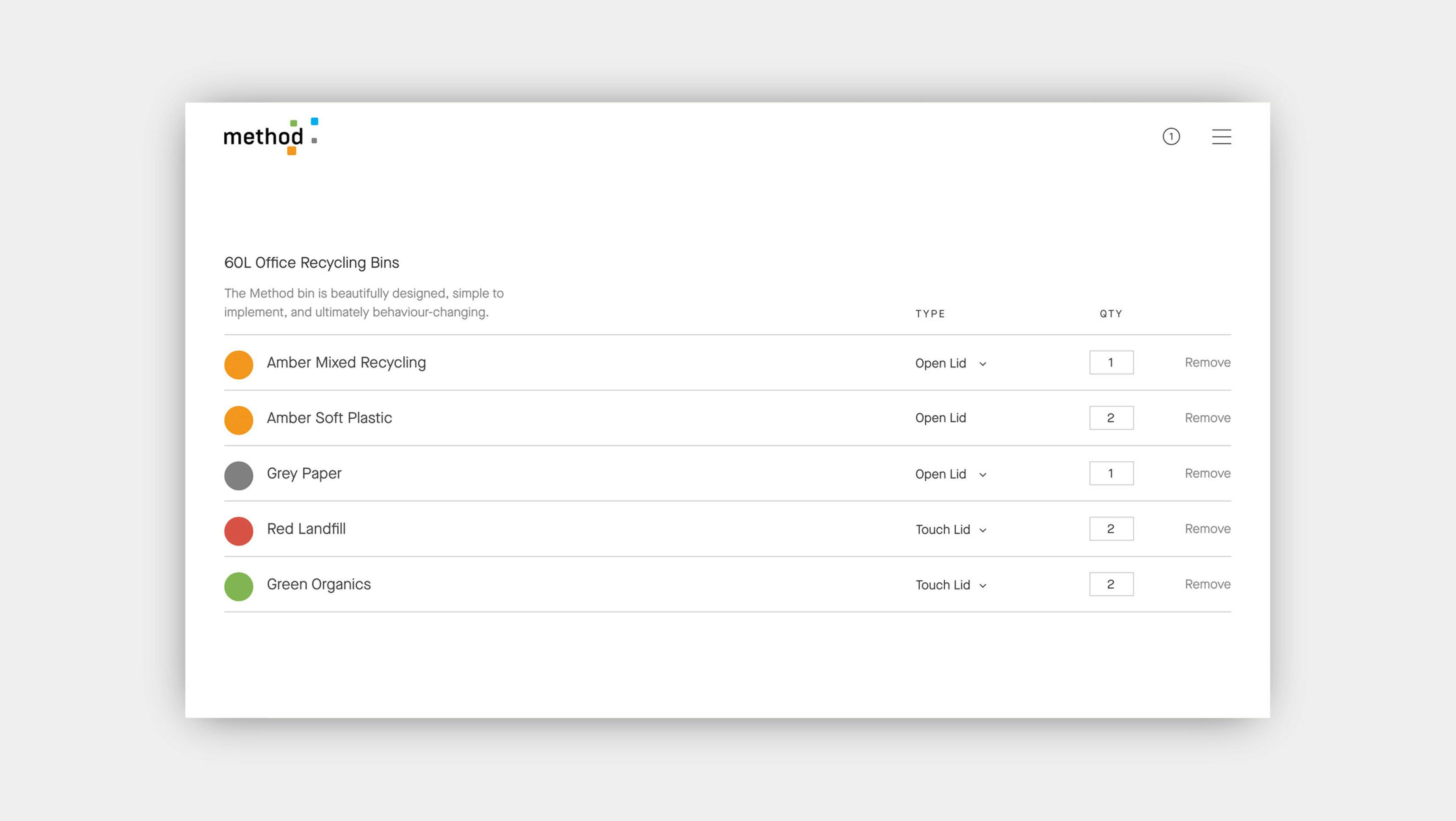Remove the Red Landfill bin
The width and height of the screenshot is (1456, 821).
coord(1207,528)
